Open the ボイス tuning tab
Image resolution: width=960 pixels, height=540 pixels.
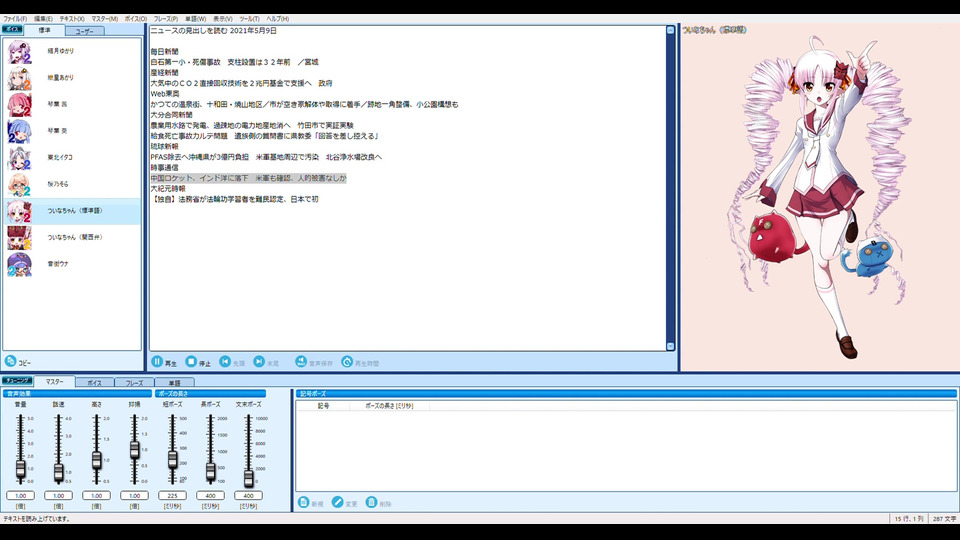point(94,383)
